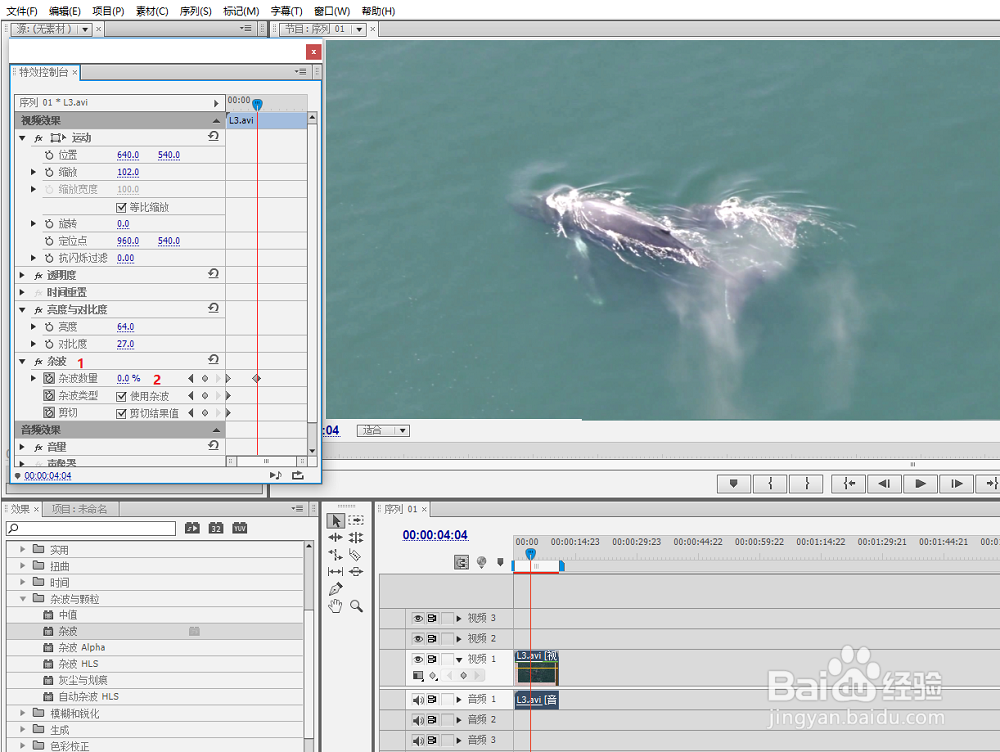Expand the 模糊和锐化 effects folder
Viewport: 1000px width, 752px height.
[x=23, y=712]
